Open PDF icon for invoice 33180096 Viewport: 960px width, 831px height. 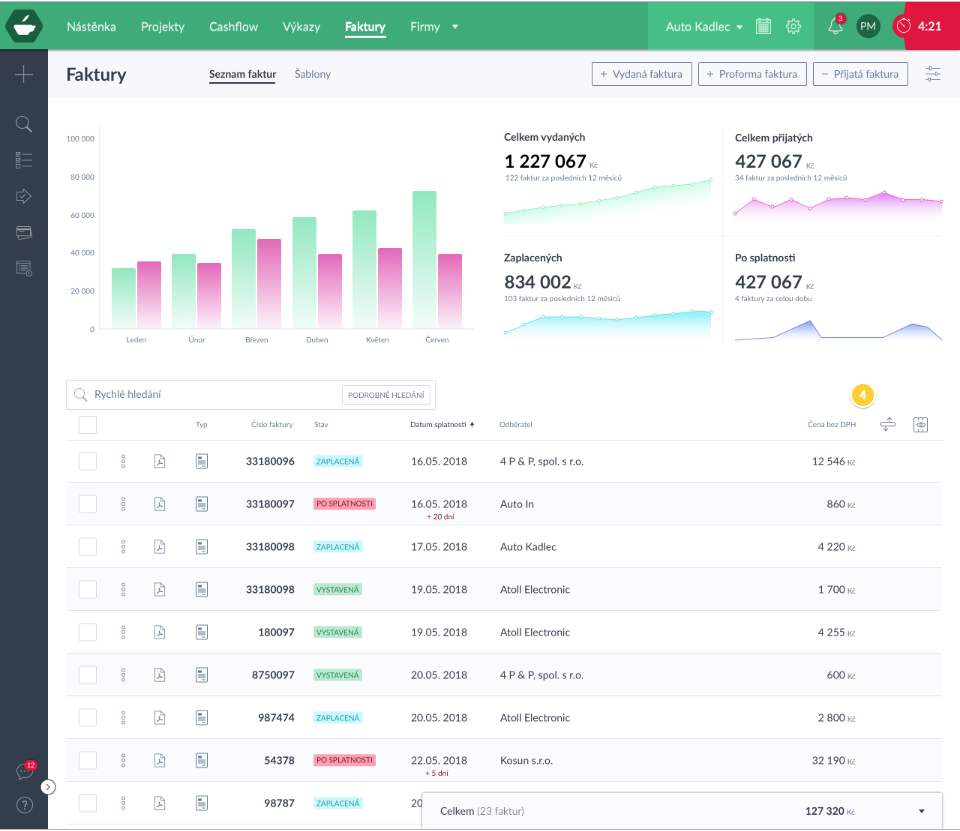tap(159, 461)
